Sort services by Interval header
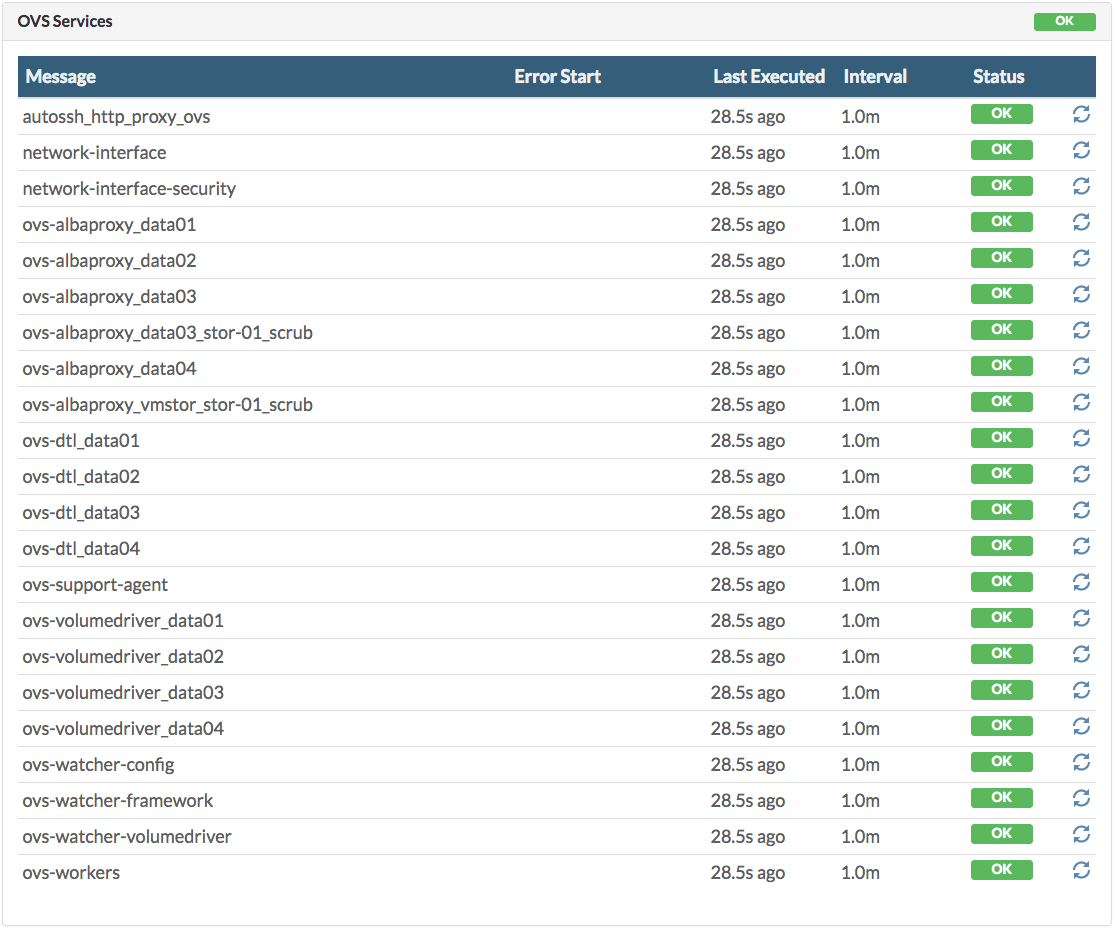The width and height of the screenshot is (1116, 930). [875, 77]
